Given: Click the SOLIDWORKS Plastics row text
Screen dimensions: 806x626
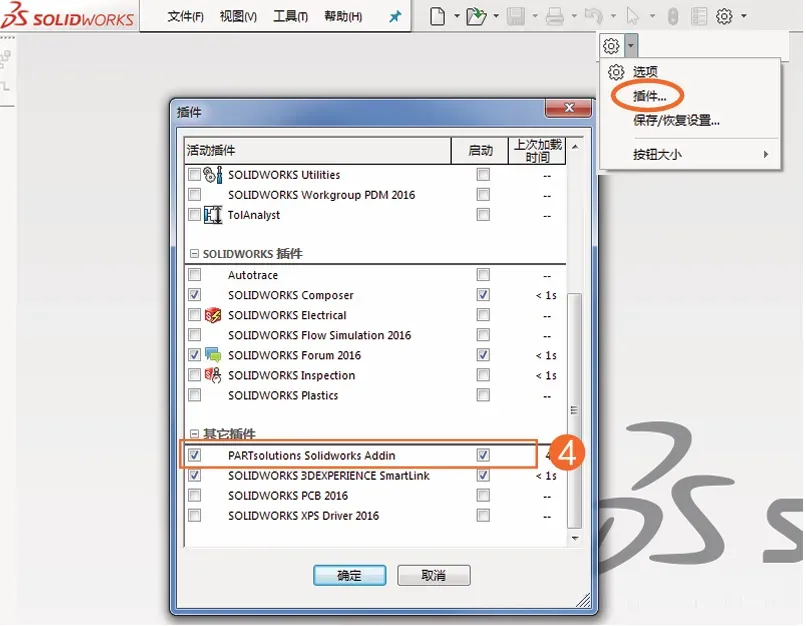Looking at the screenshot, I should [x=283, y=395].
